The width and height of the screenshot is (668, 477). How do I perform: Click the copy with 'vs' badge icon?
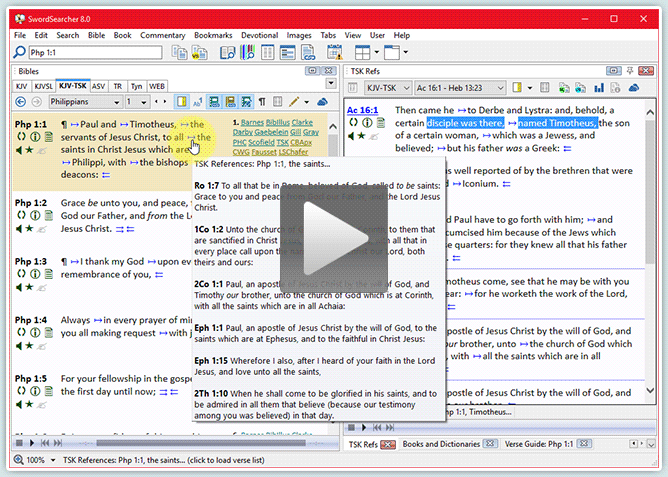199,52
